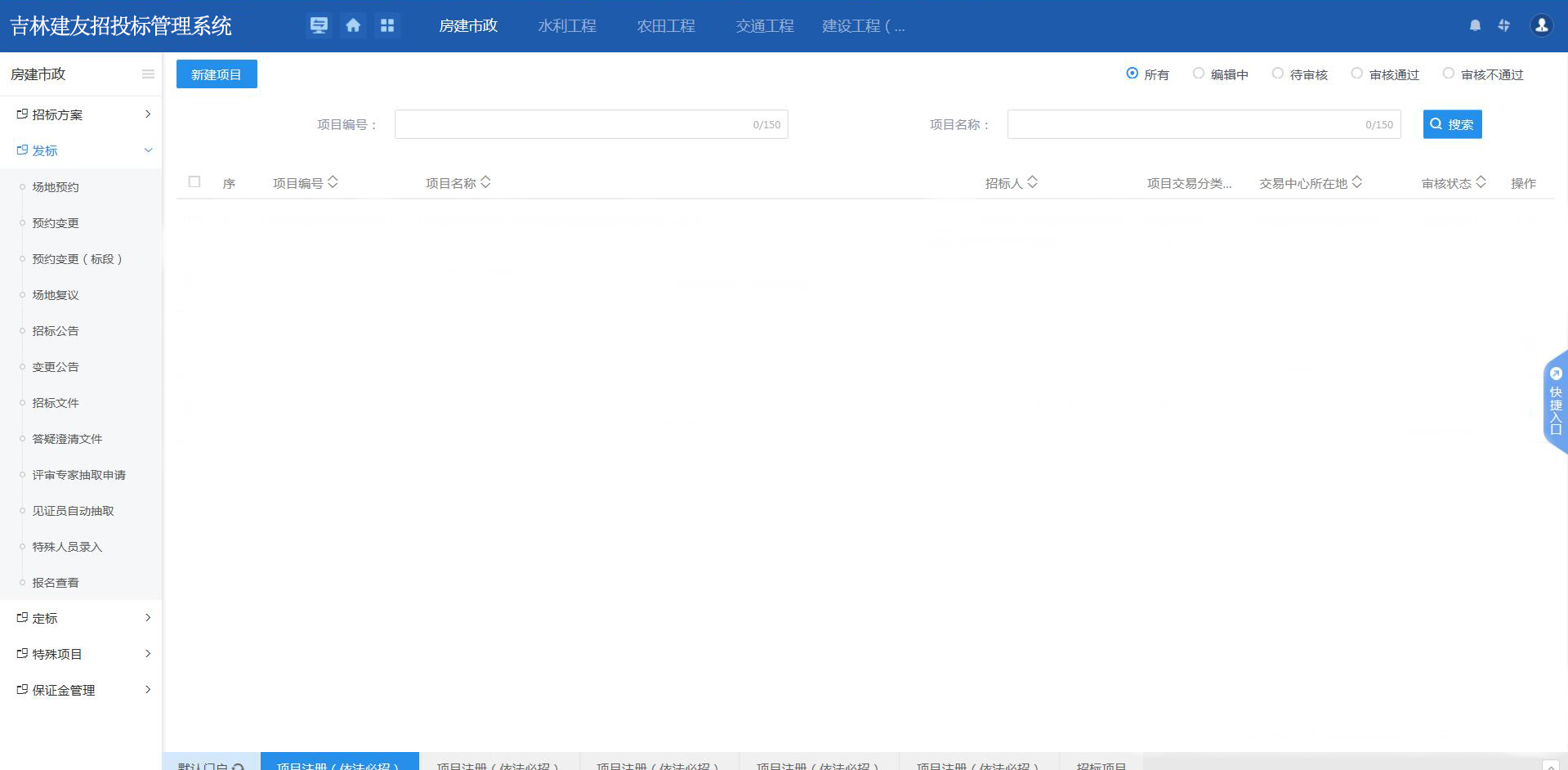This screenshot has height=770, width=1568.
Task: Click the icon beside 特殊项目 in the sidebar
Action: coord(22,654)
